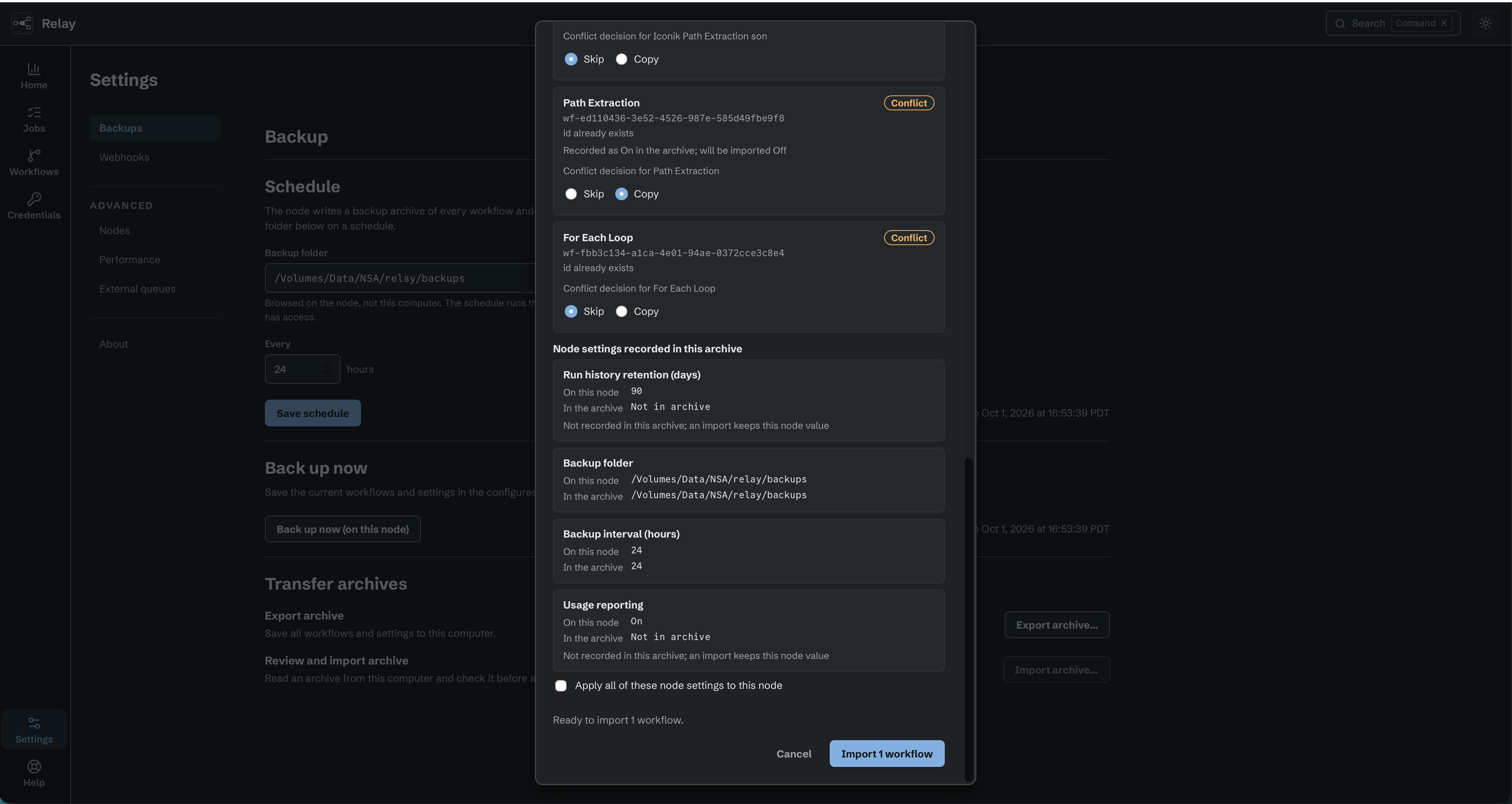Open the Credentials key icon
This screenshot has height=804, width=1512.
pos(34,199)
